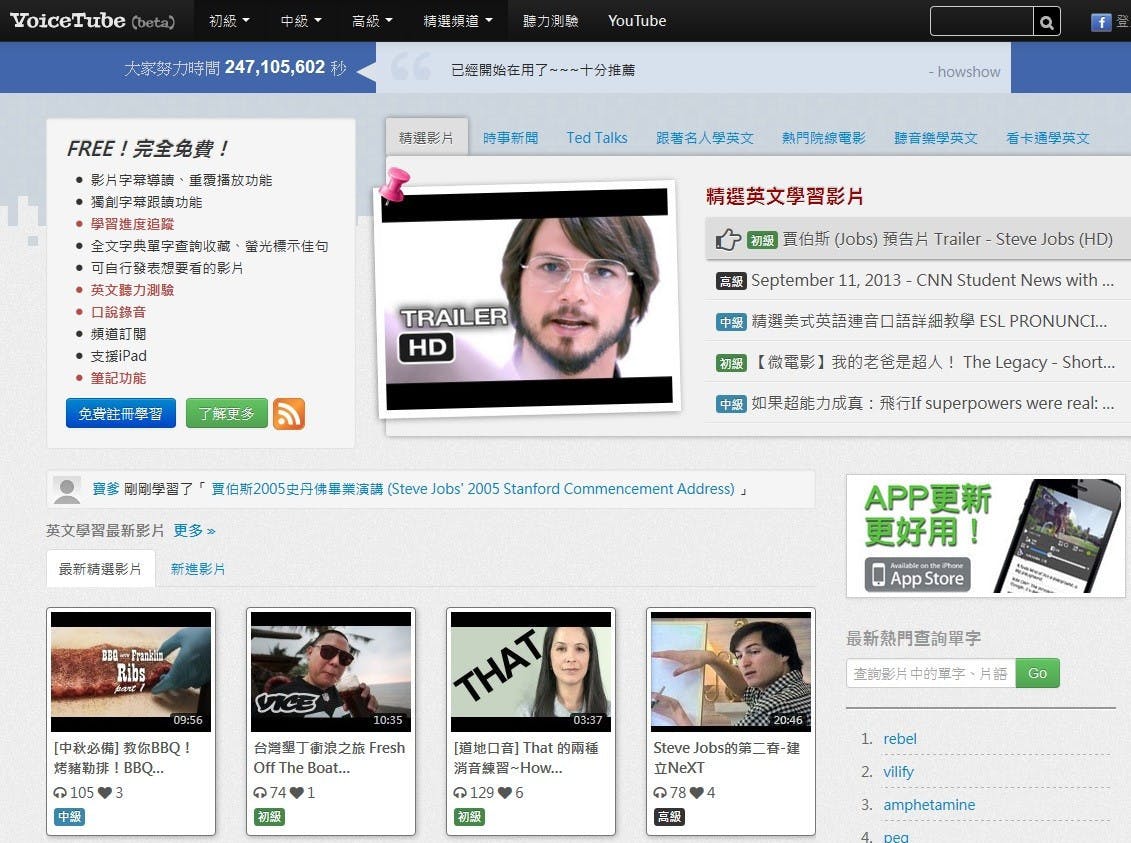
Task: Open the 如果超能力成真 superpowers entry
Action: [933, 404]
